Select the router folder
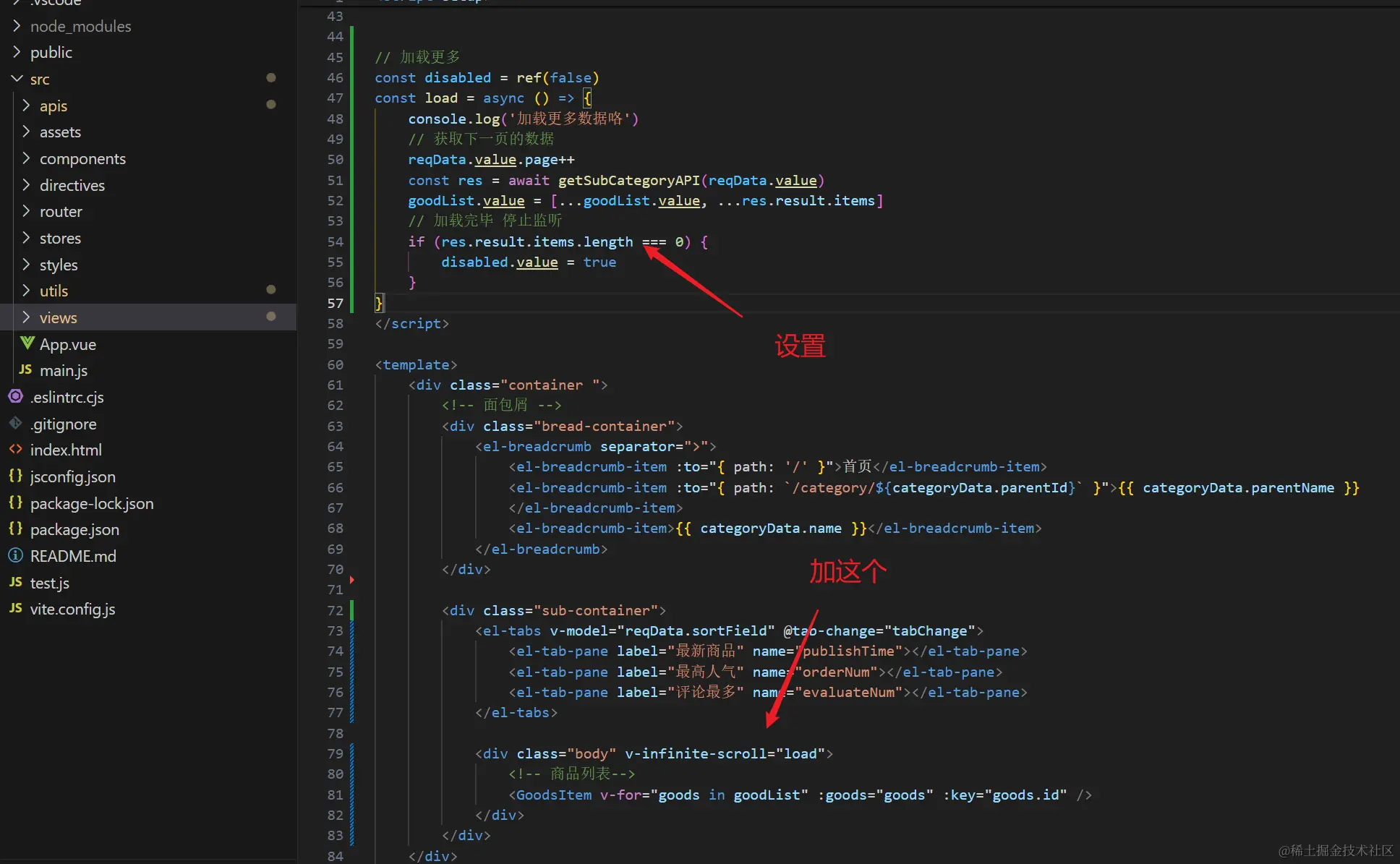 (x=61, y=211)
